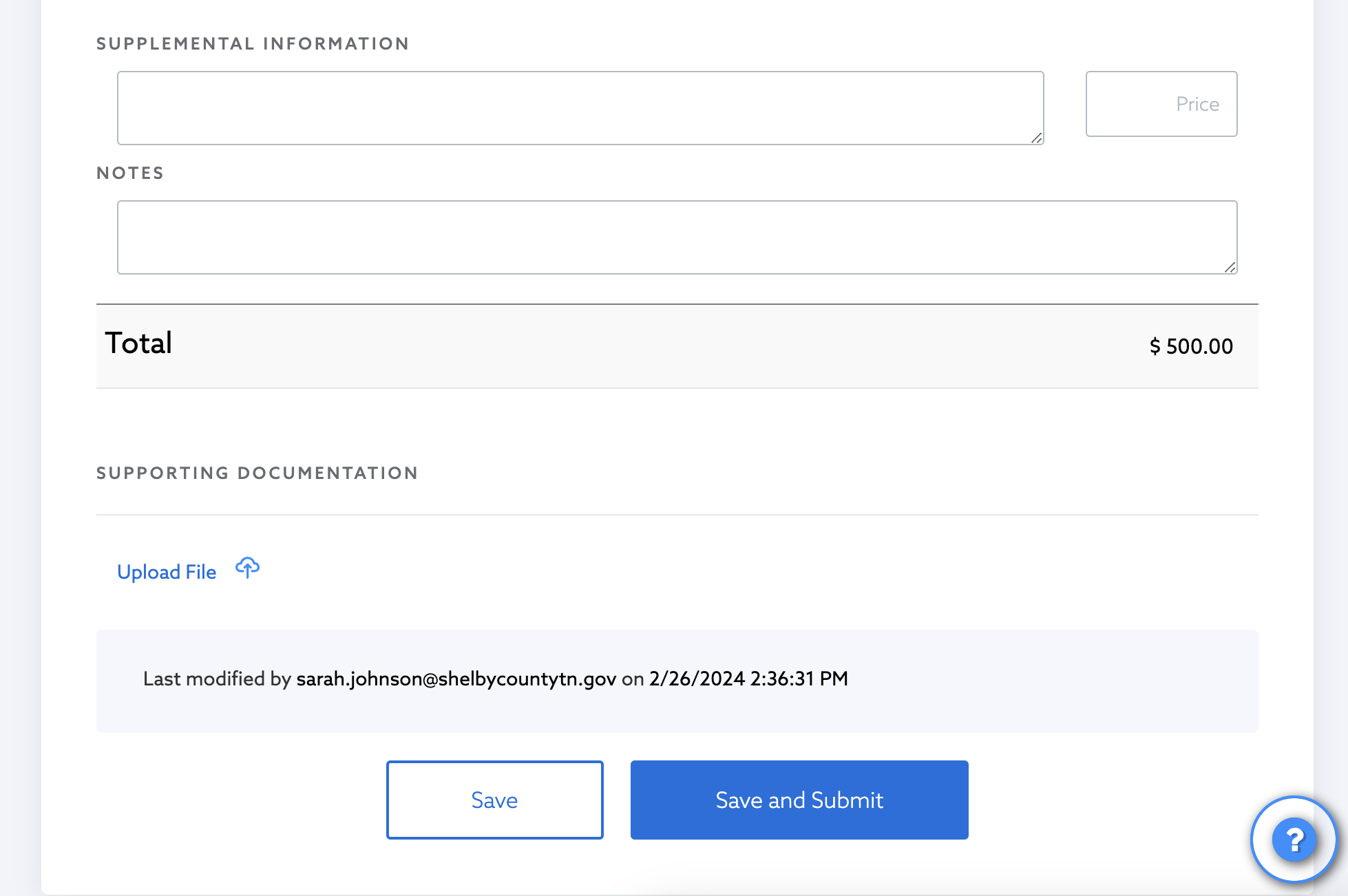The height and width of the screenshot is (896, 1348).
Task: Click the Notes section heading
Action: click(x=130, y=173)
